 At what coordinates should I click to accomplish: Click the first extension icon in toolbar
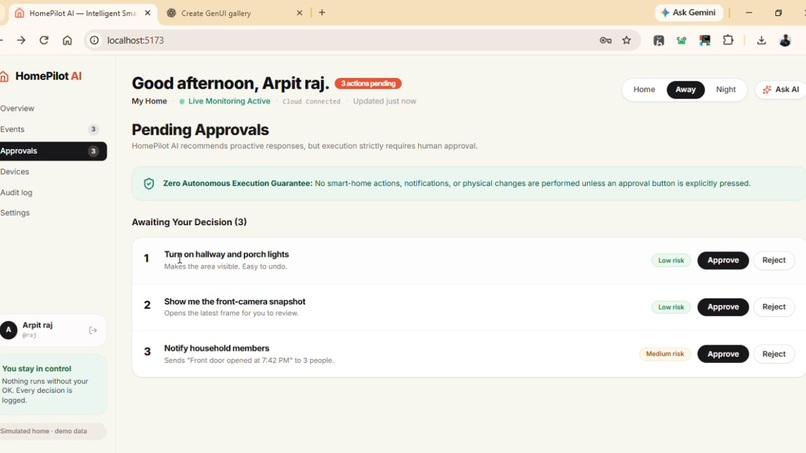[658, 40]
